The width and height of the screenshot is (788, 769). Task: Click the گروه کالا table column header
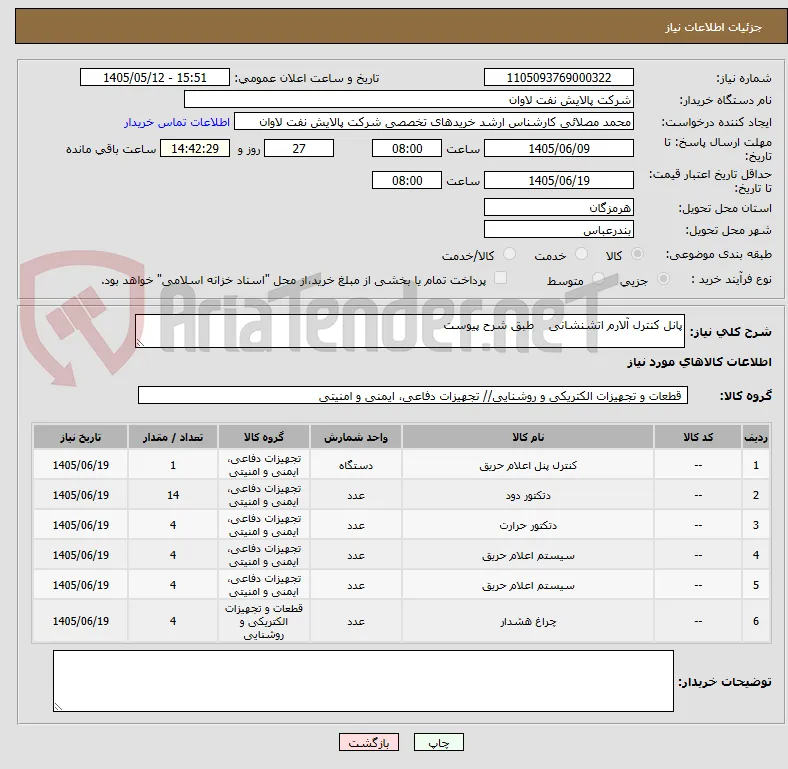tap(264, 437)
